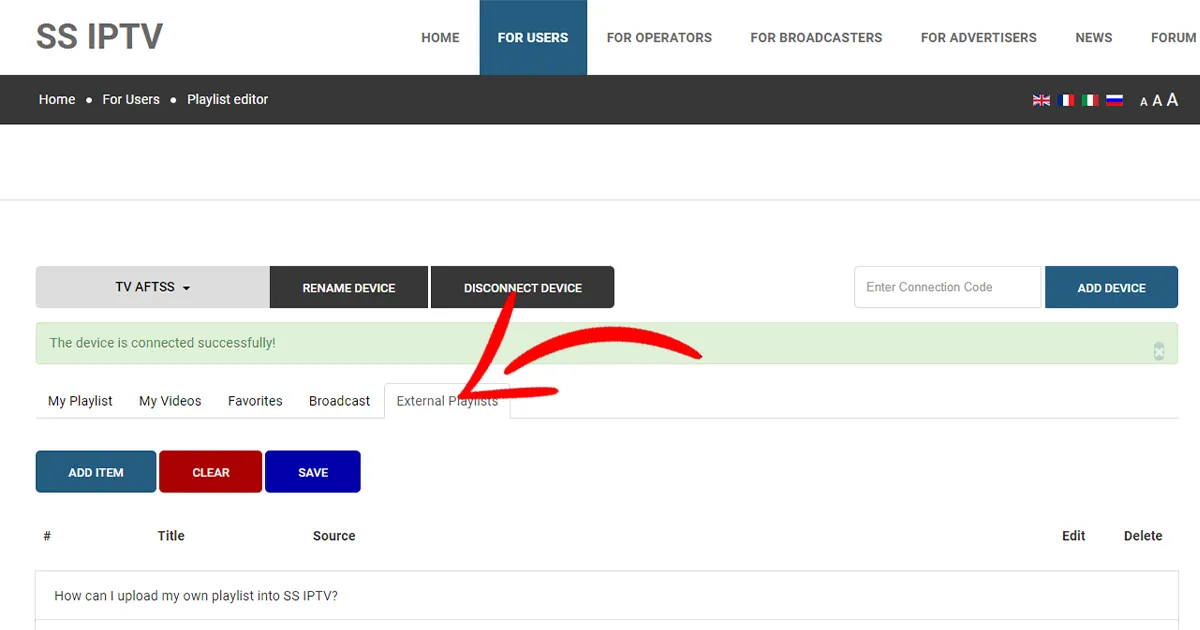Click the red Clear button

pyautogui.click(x=210, y=472)
